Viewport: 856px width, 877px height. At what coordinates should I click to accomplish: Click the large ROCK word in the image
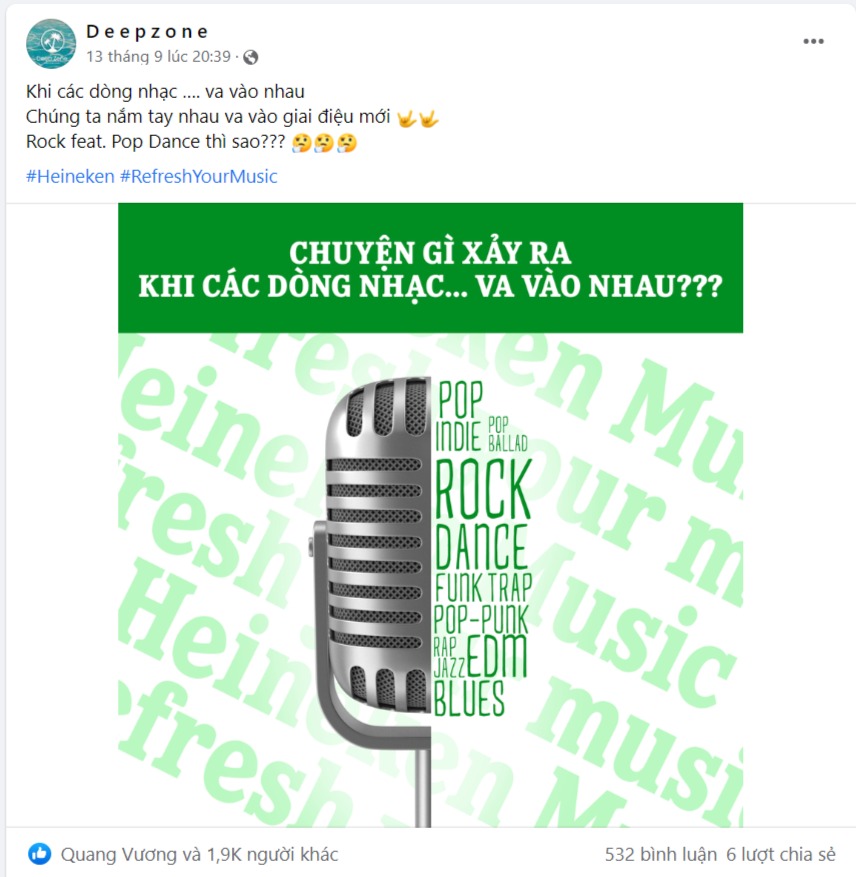click(x=483, y=489)
